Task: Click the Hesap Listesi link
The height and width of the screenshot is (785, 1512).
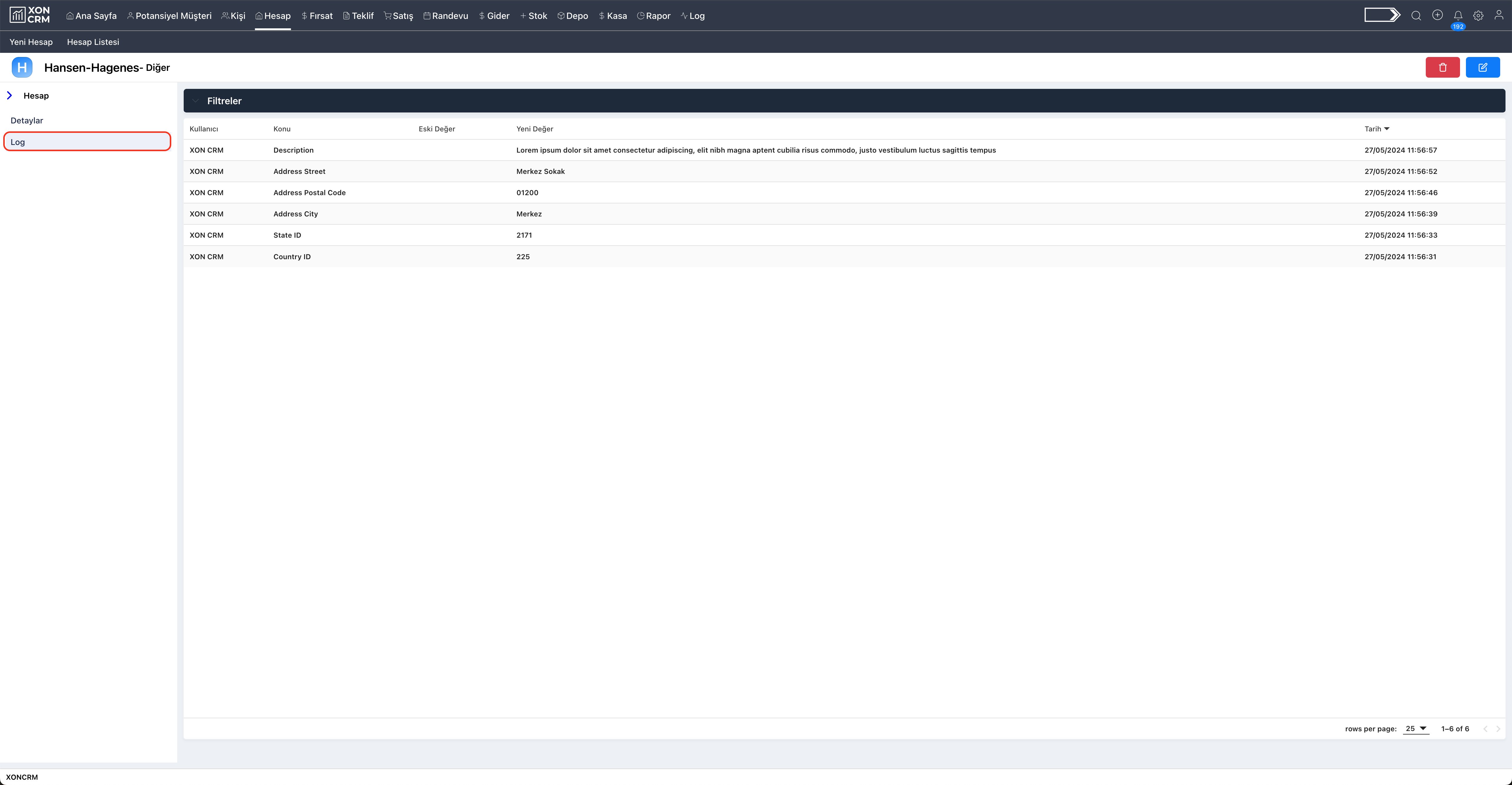Action: 93,42
